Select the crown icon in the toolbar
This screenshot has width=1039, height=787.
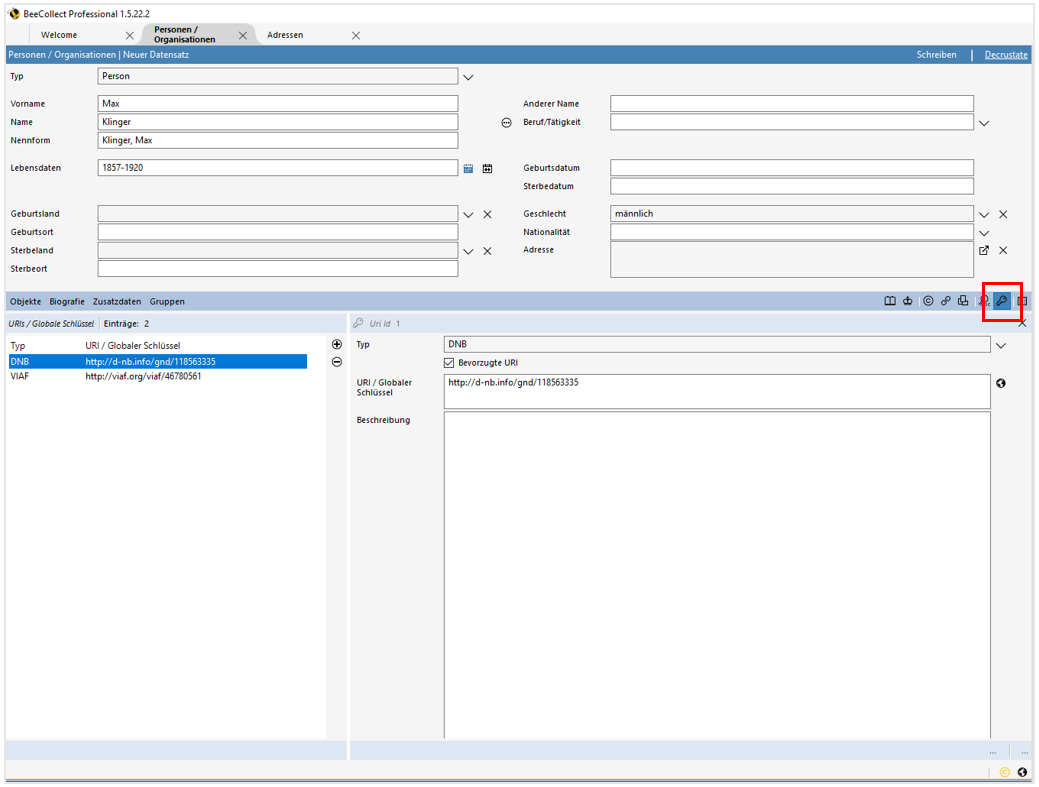click(908, 301)
